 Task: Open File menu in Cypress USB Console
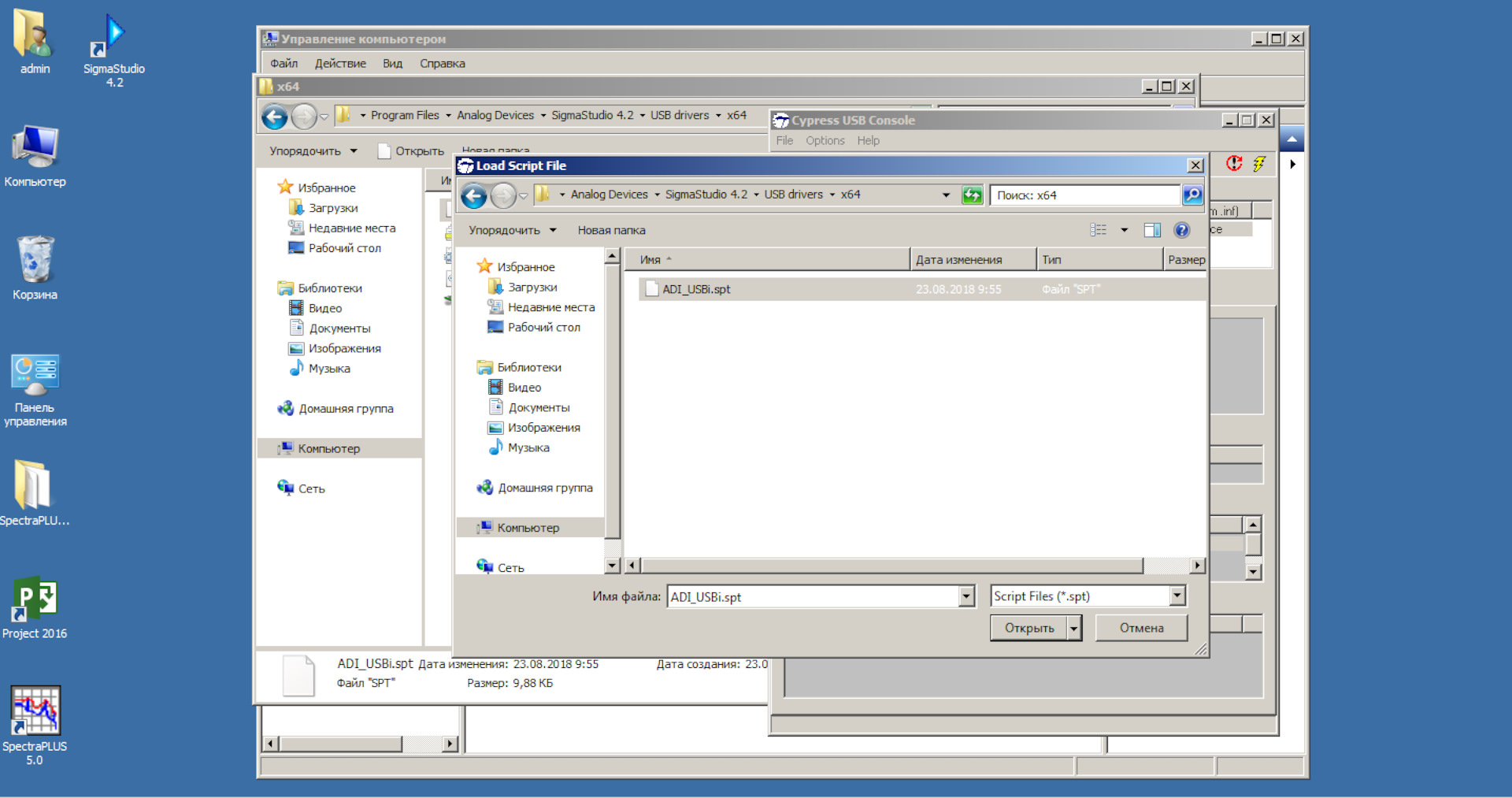(784, 141)
